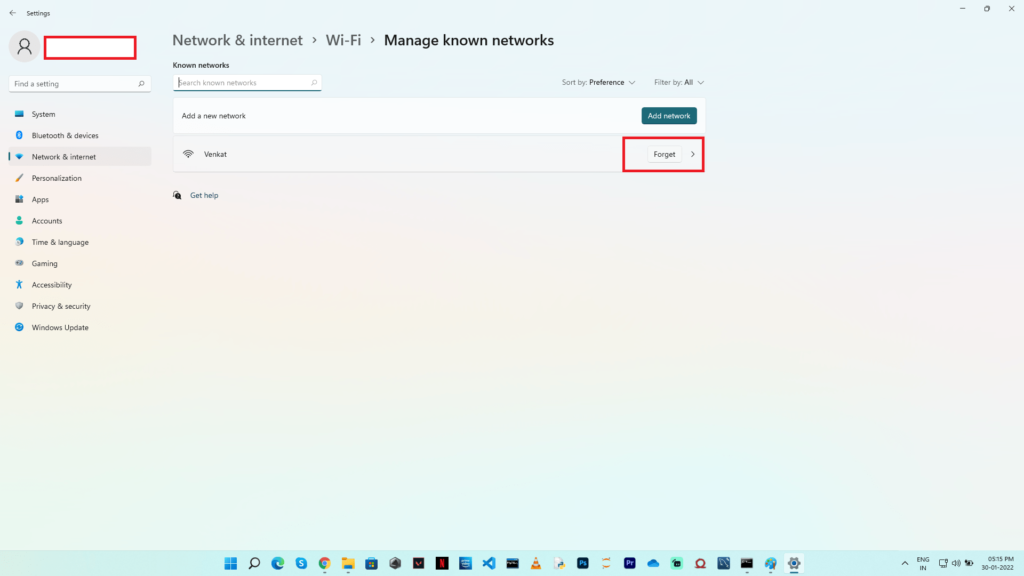Click the Get help icon
The width and height of the screenshot is (1024, 576).
tap(177, 195)
